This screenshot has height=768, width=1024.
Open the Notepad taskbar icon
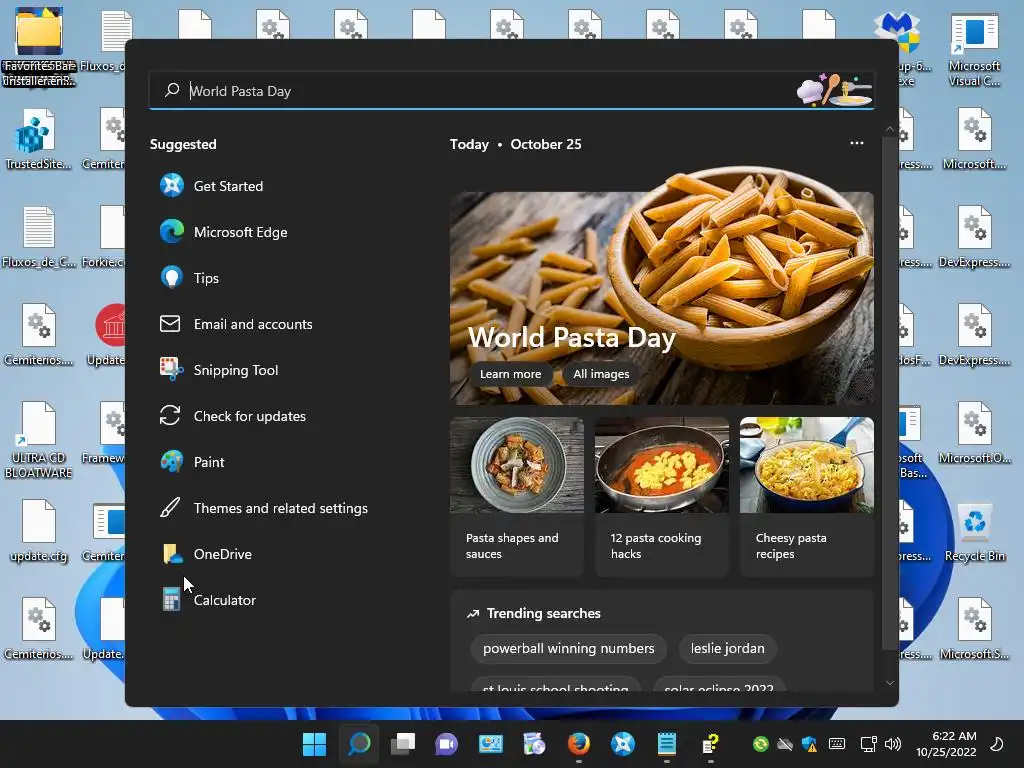[666, 744]
